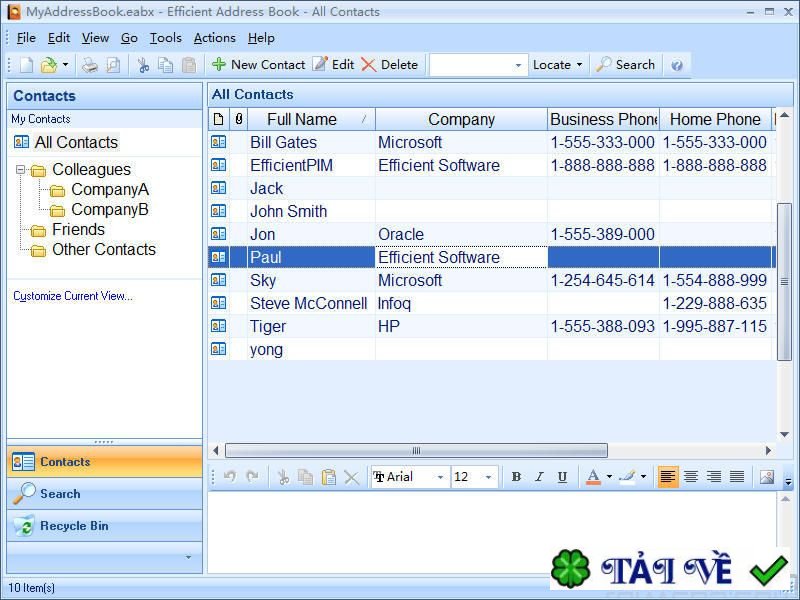Open the Actions menu
The height and width of the screenshot is (600, 800).
[214, 38]
